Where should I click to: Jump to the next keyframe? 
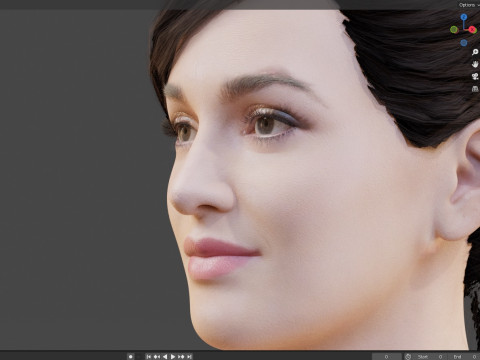[x=181, y=357]
